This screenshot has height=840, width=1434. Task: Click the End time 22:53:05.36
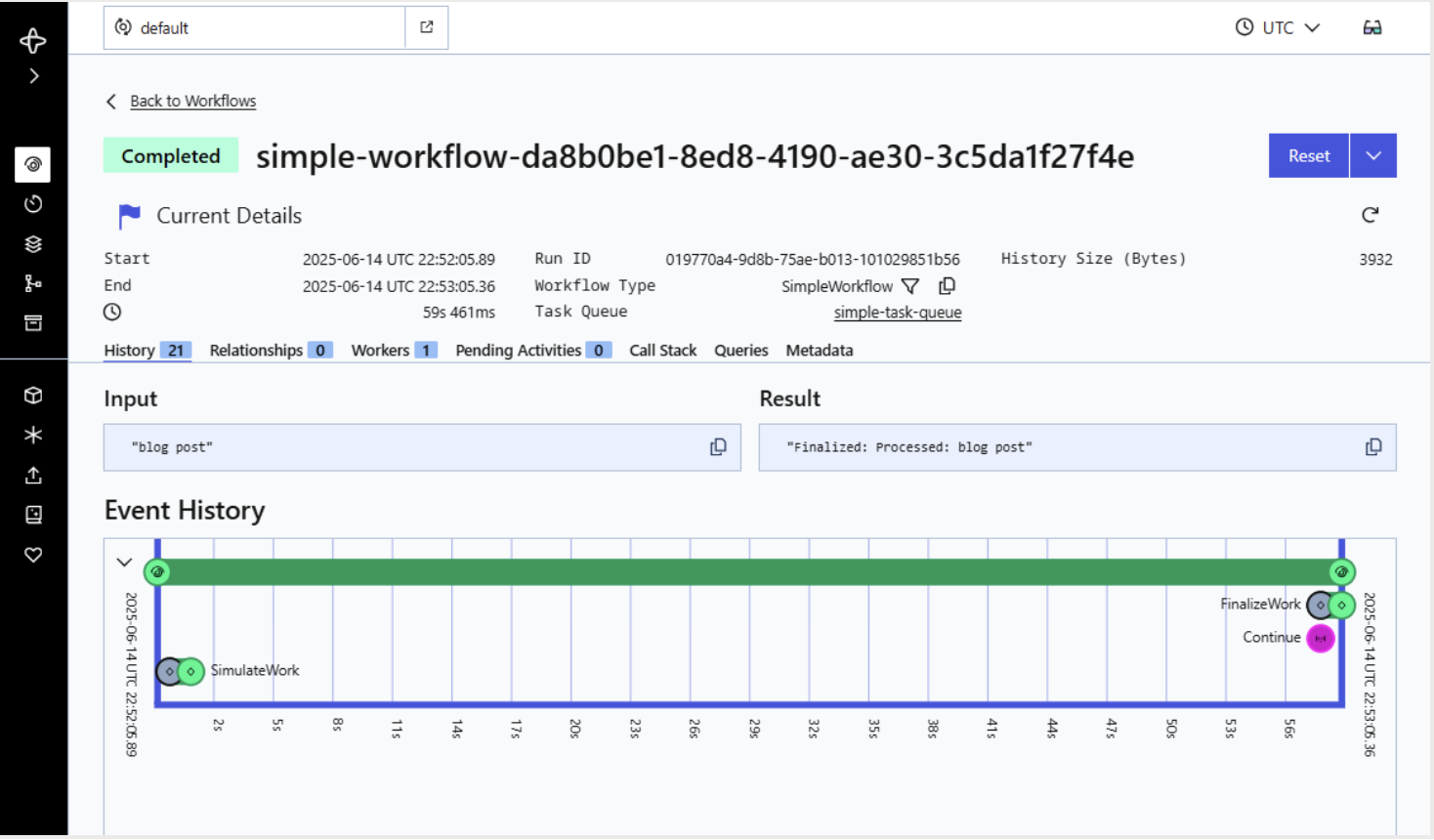click(x=399, y=286)
